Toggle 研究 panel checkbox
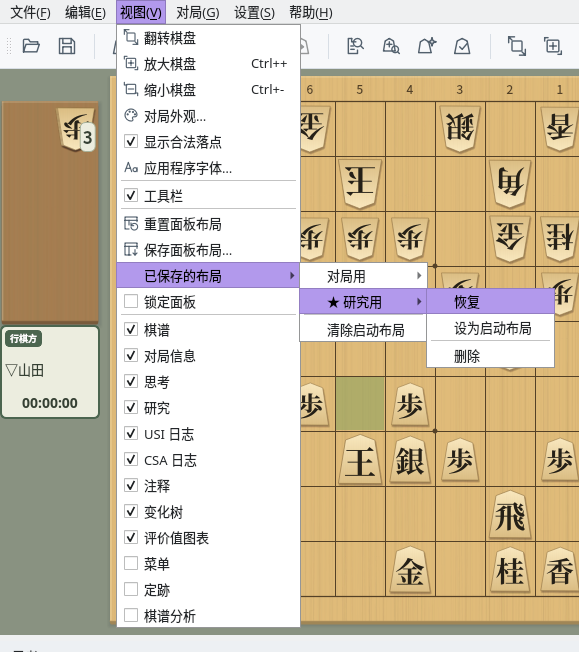The image size is (579, 652). (x=131, y=408)
